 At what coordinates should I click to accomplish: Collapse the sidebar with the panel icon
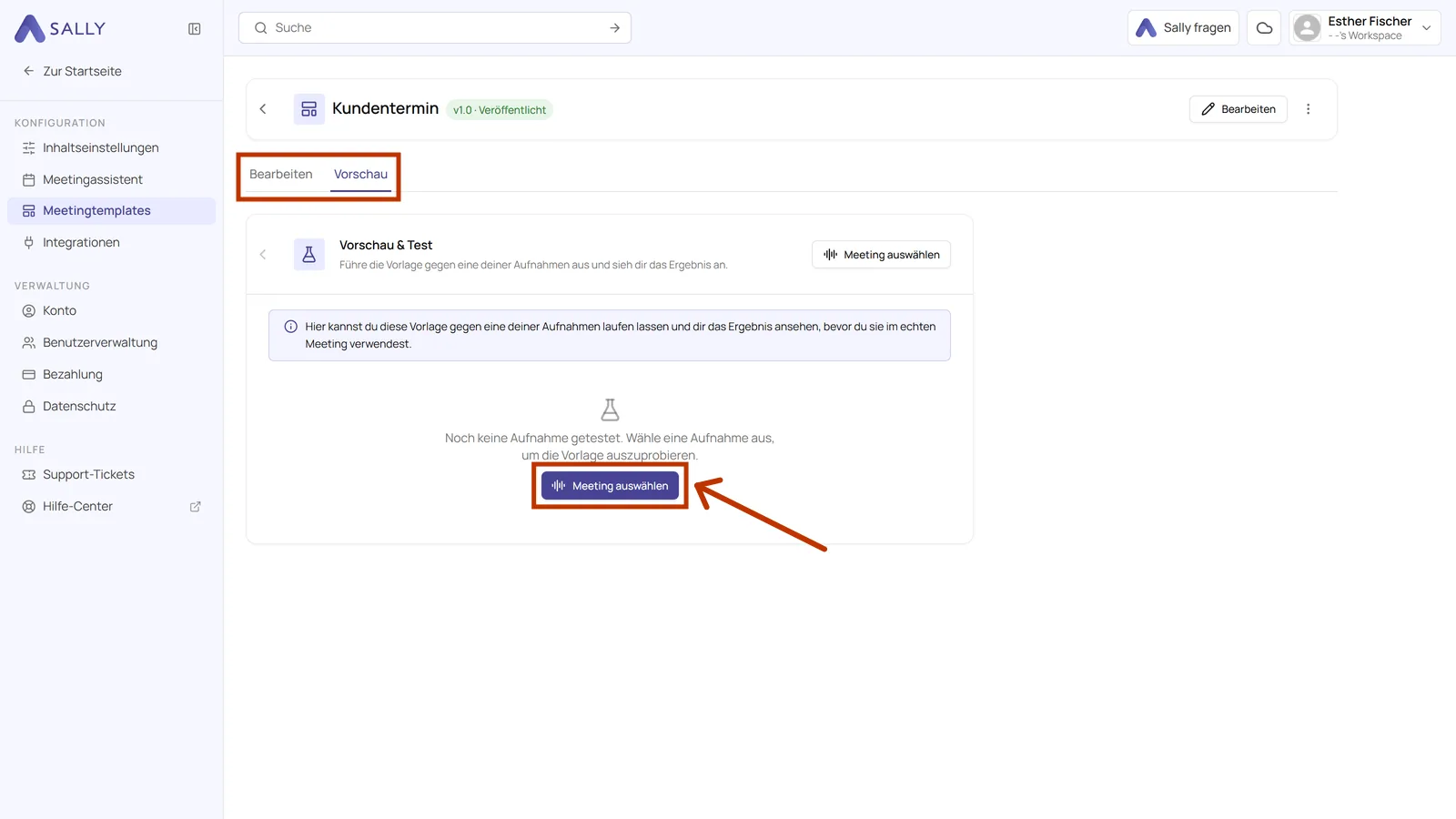194,29
